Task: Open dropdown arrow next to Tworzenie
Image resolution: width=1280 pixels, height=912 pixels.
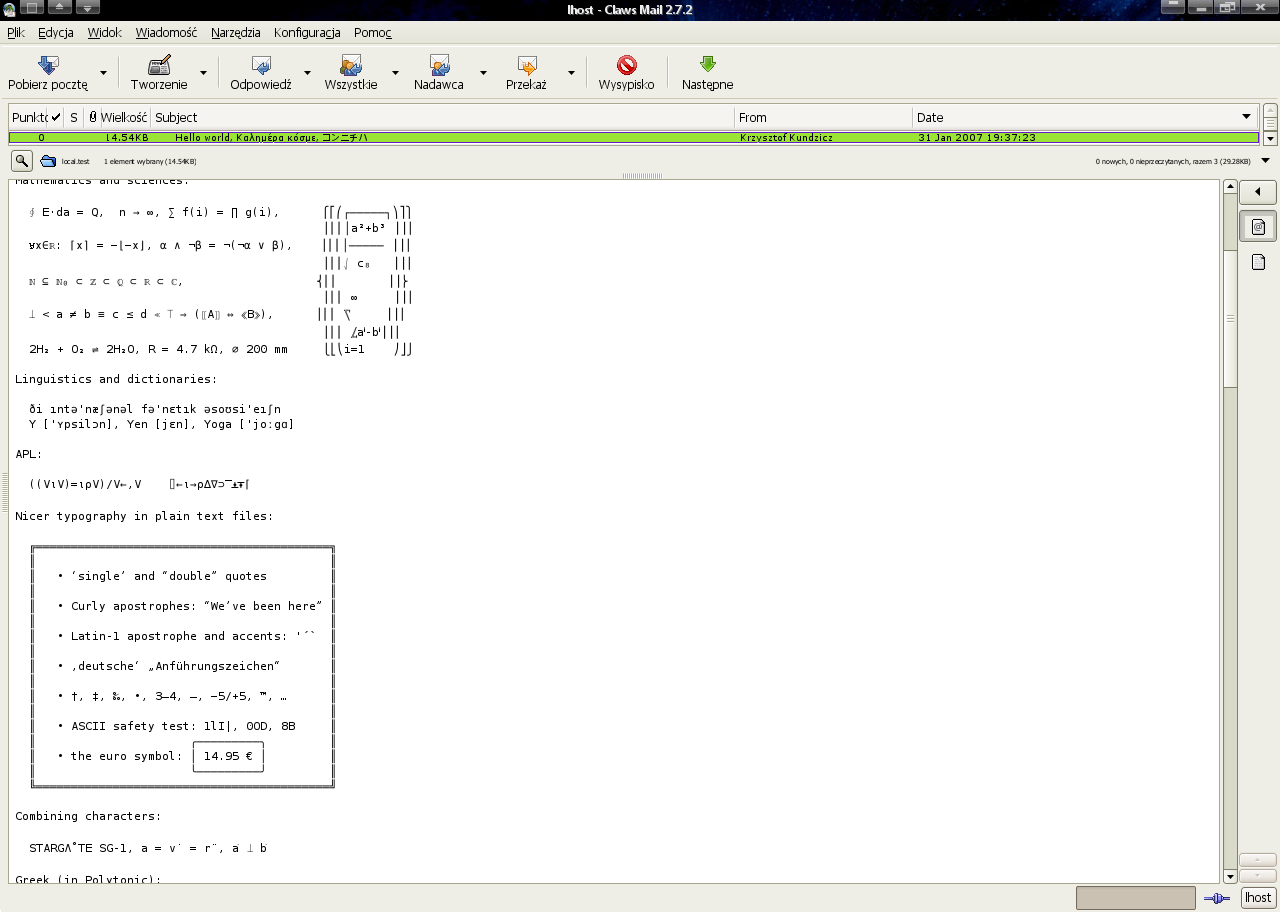Action: coord(203,73)
